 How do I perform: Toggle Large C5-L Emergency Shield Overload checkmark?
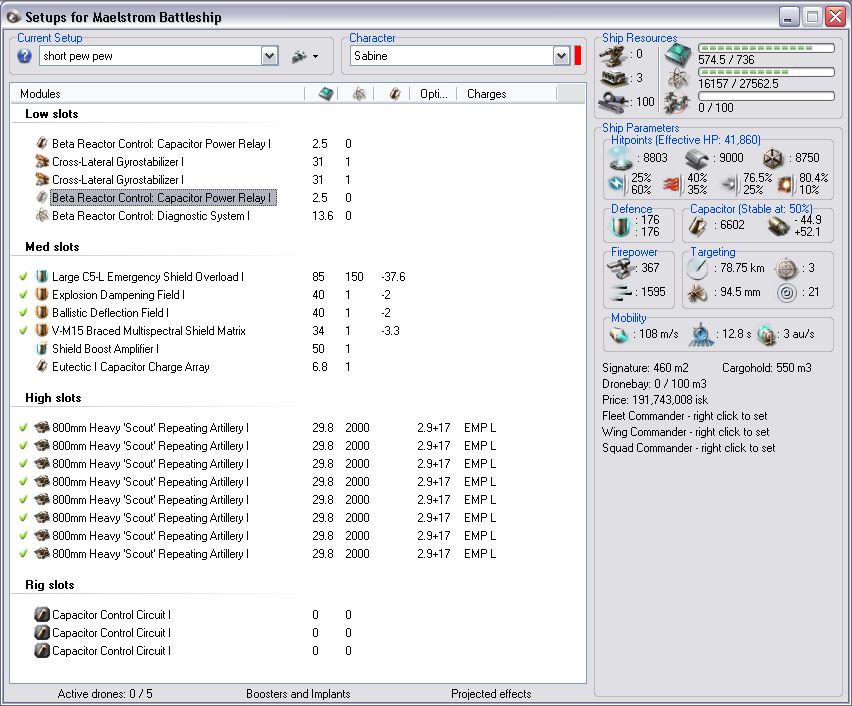pos(23,277)
